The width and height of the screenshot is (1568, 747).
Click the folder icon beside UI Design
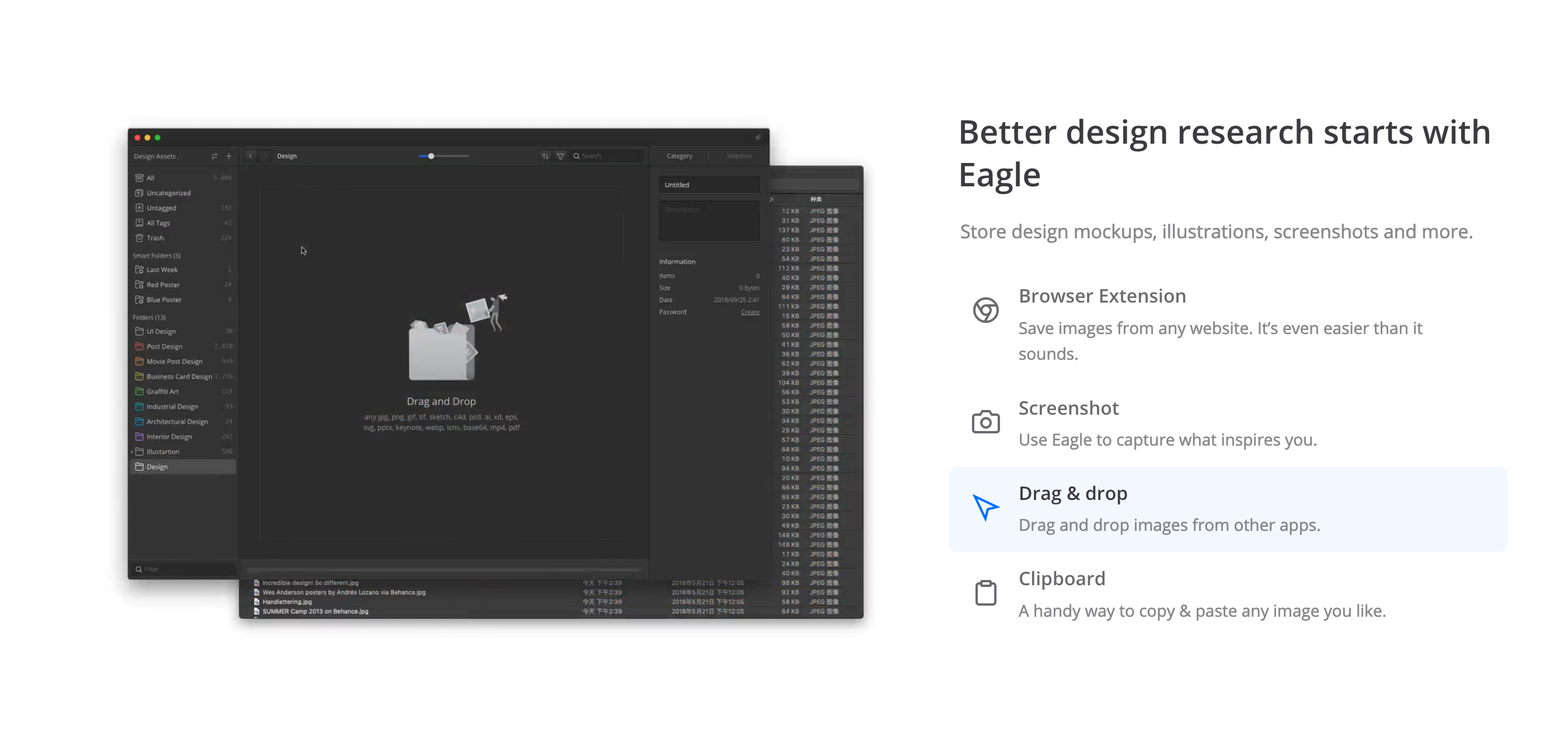(x=139, y=331)
